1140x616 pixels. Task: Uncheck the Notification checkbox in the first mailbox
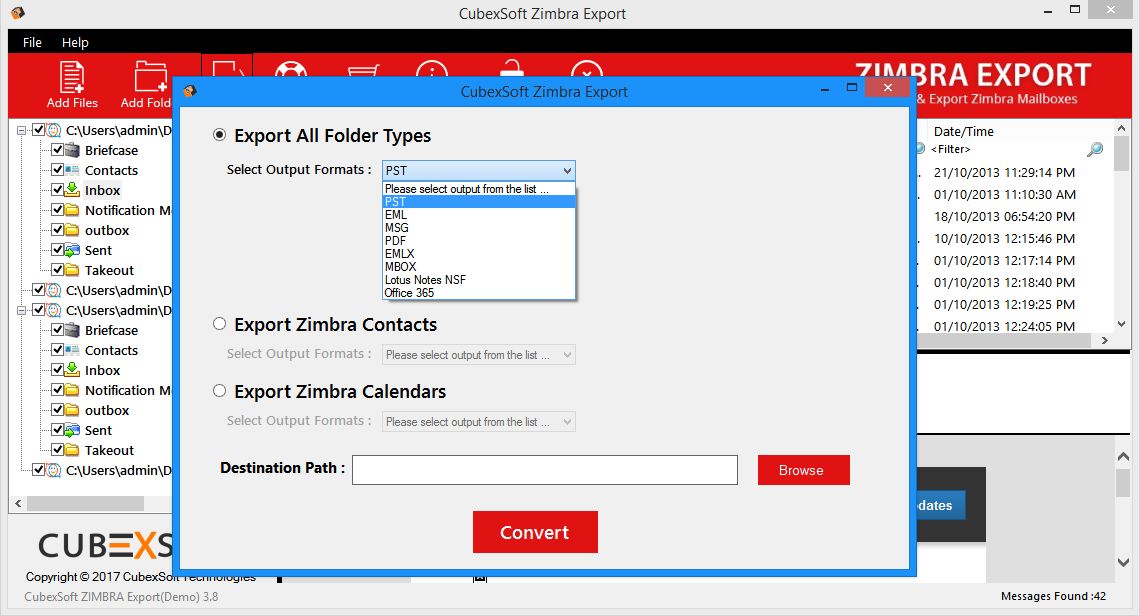(57, 209)
